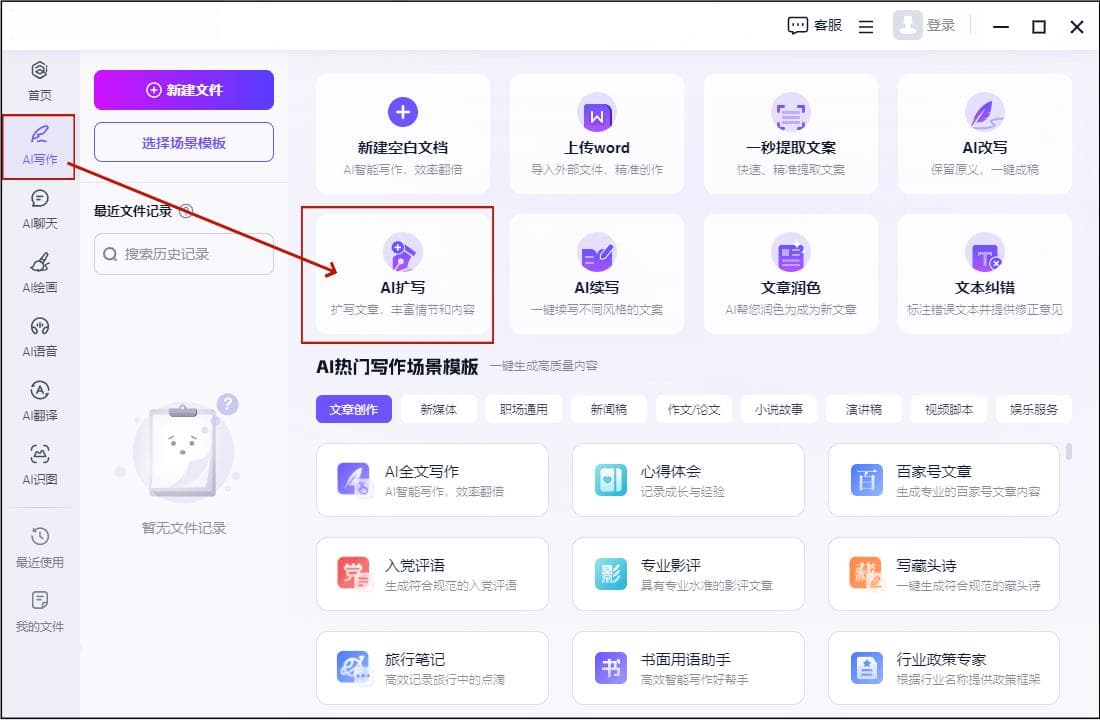Open the 文本纠错 error-correction card
1100x720 pixels.
pos(984,274)
